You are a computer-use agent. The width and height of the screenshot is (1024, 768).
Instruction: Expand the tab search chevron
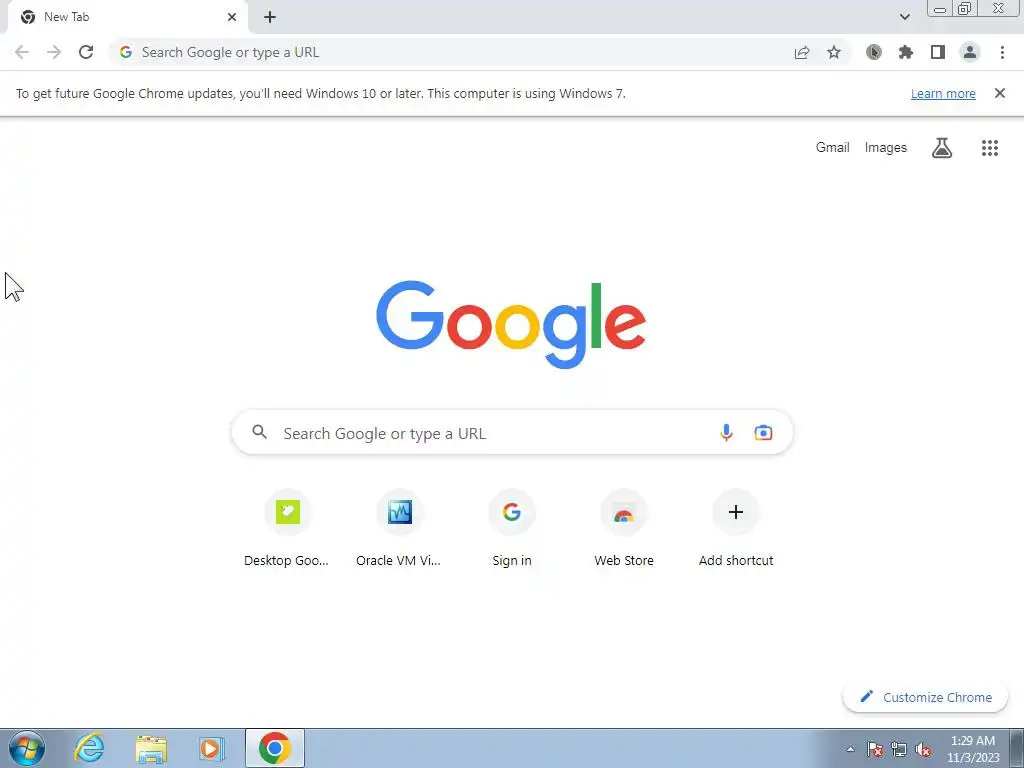904,17
